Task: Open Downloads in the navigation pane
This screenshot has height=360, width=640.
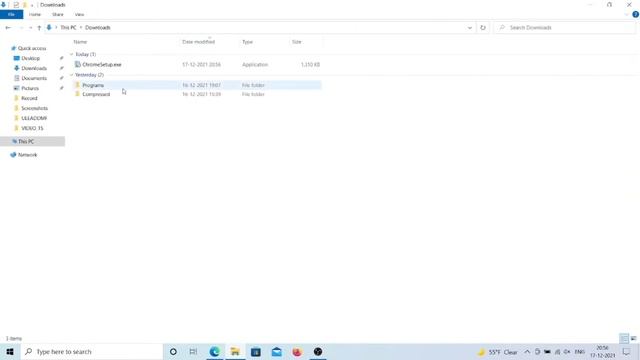Action: (34, 68)
